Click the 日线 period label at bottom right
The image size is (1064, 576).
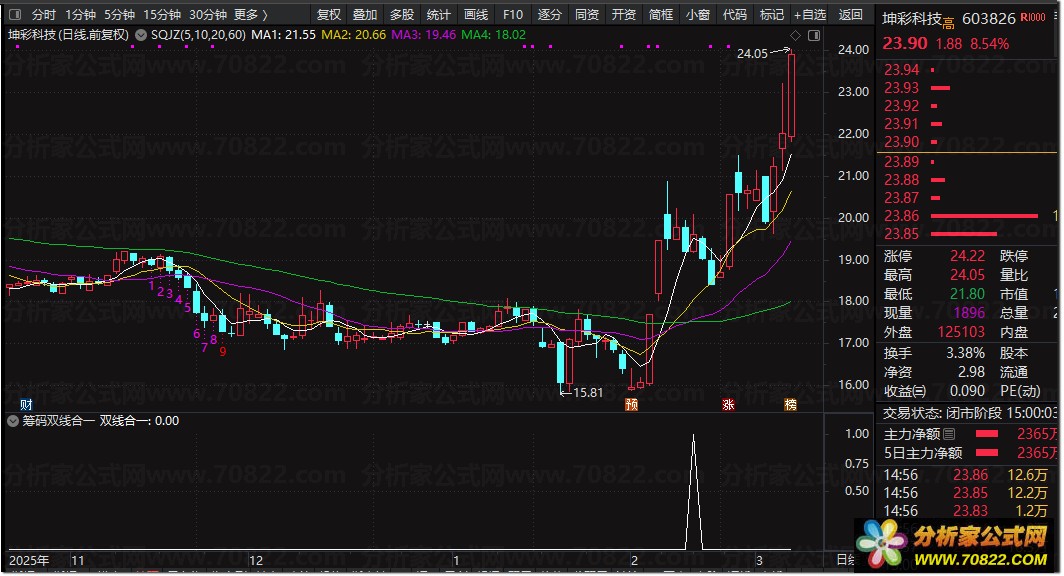click(846, 560)
